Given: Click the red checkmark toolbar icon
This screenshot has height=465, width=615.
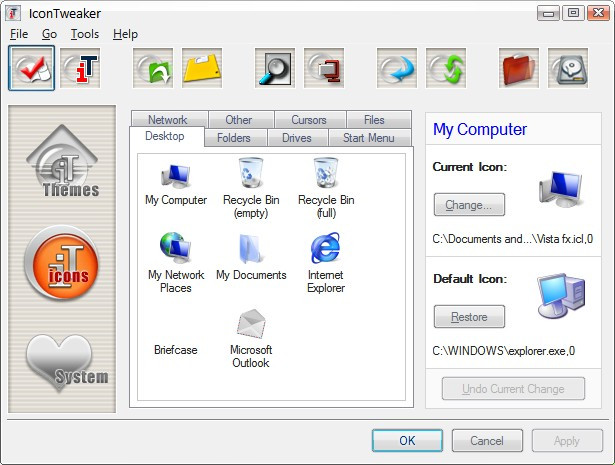Looking at the screenshot, I should [31, 68].
